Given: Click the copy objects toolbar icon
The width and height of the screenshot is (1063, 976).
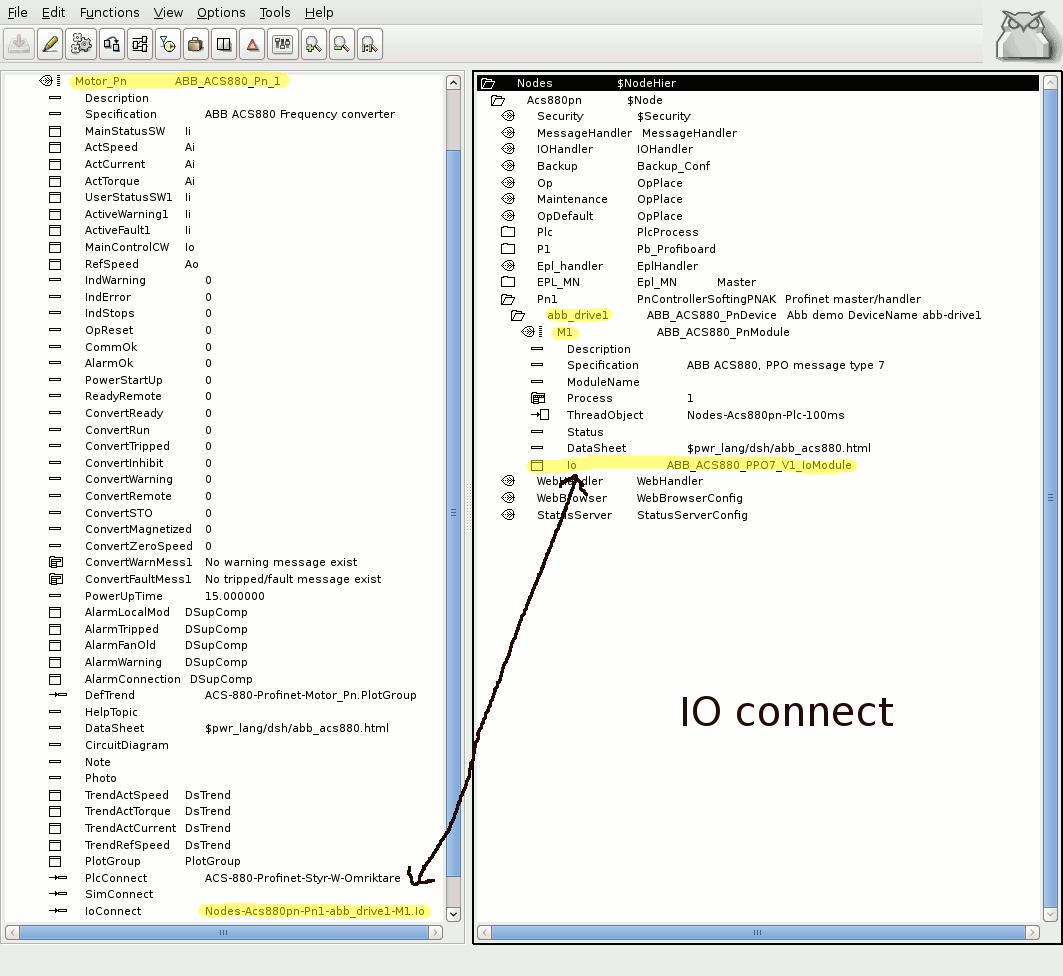Looking at the screenshot, I should pyautogui.click(x=111, y=45).
